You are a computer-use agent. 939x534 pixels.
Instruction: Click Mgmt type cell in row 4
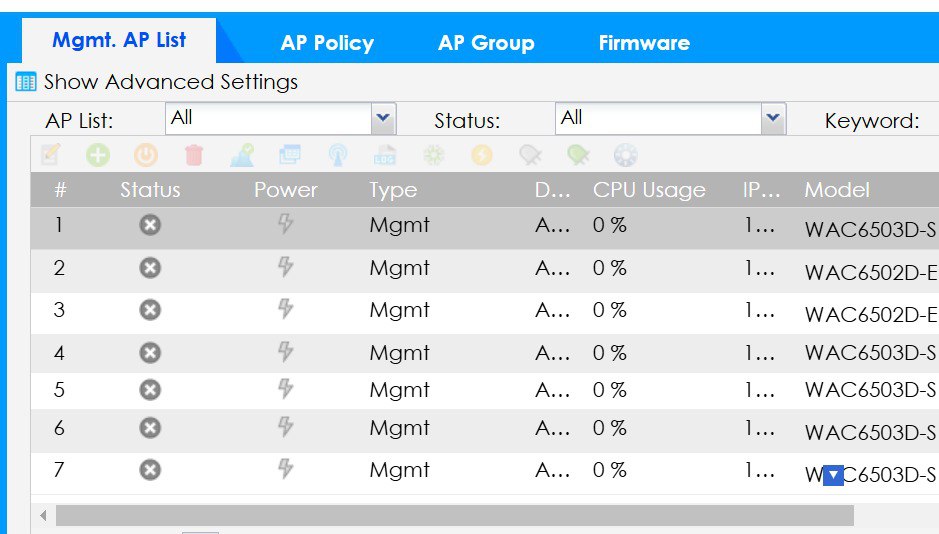tap(399, 353)
